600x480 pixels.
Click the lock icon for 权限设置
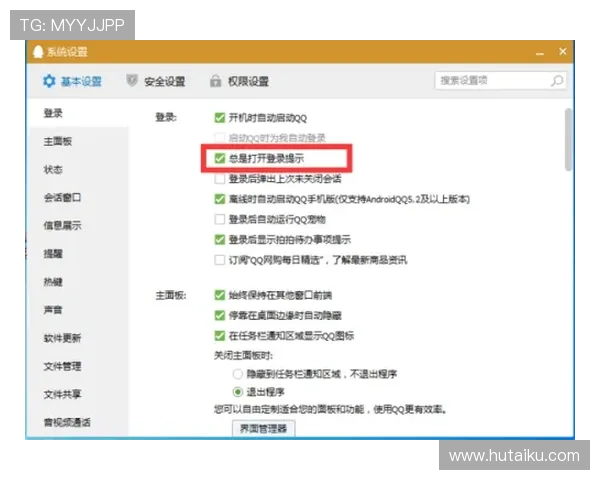(x=215, y=81)
